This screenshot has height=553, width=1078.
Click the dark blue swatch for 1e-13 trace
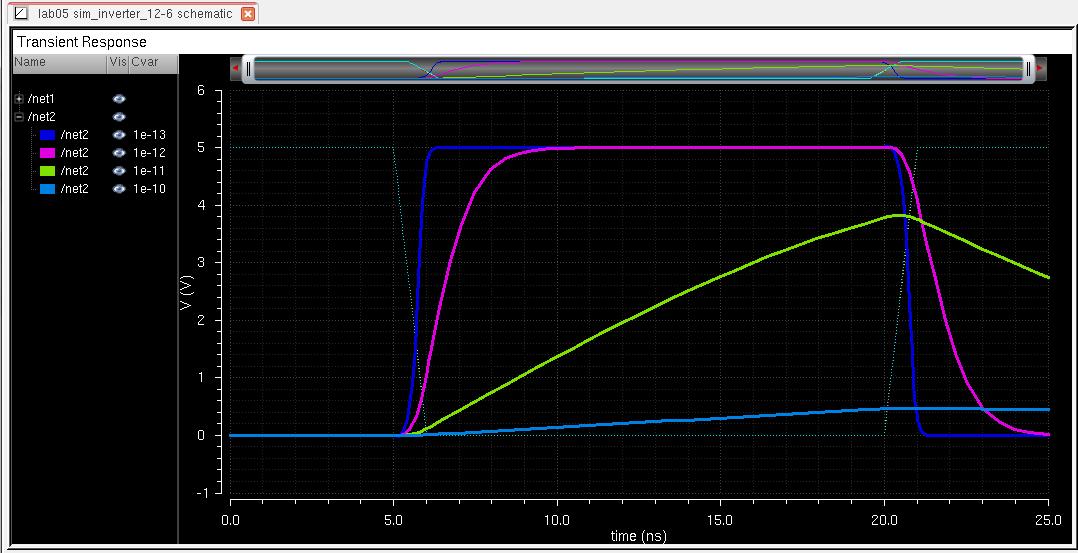[47, 135]
